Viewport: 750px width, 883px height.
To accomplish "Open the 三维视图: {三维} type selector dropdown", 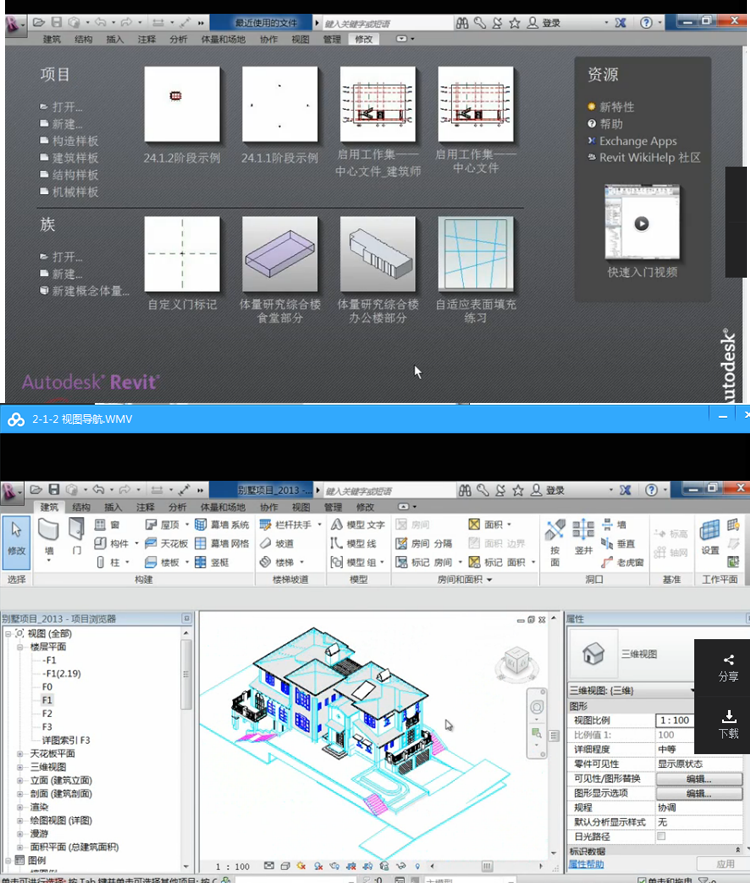I will [x=631, y=690].
